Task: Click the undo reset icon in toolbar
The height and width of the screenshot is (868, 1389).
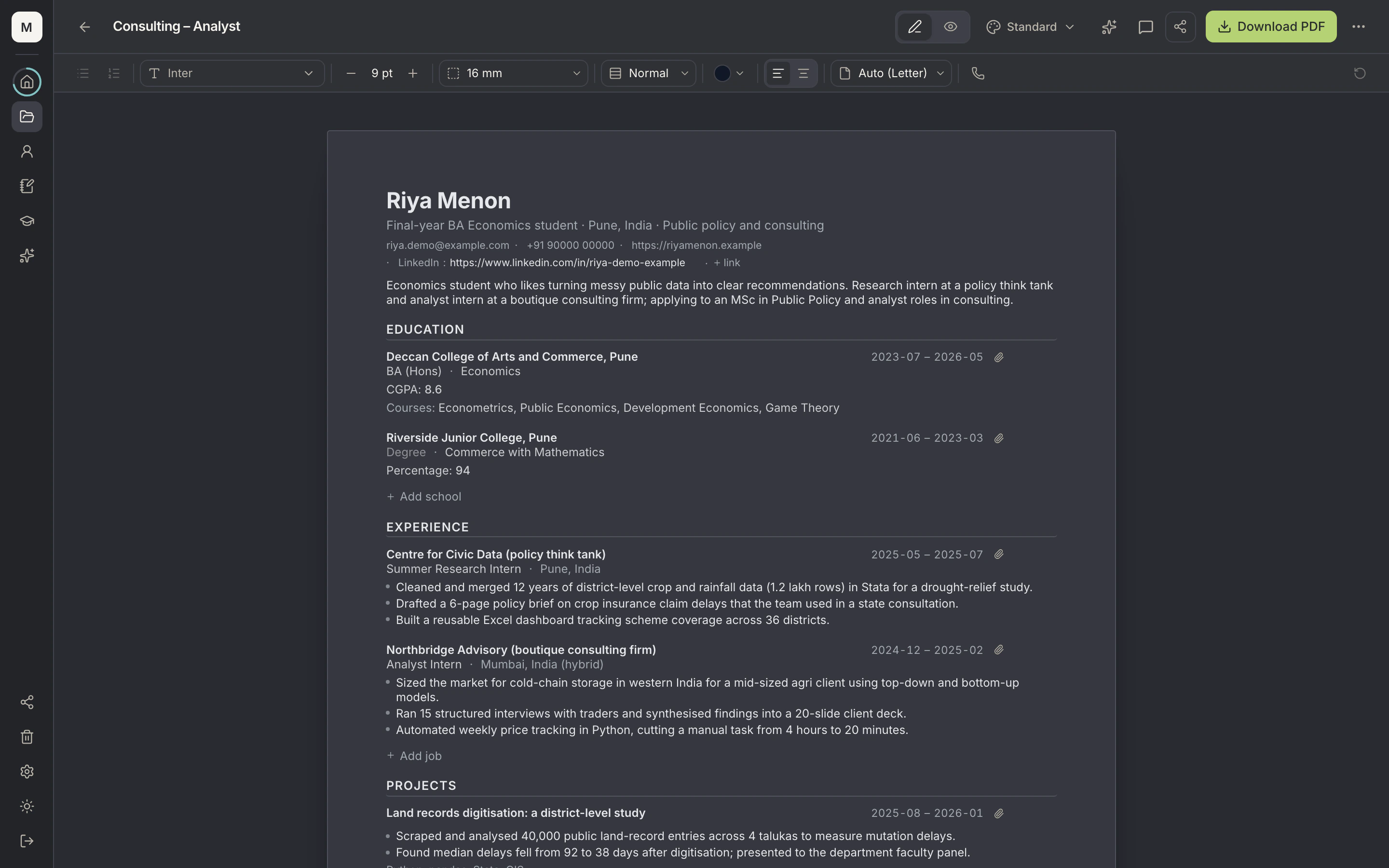Action: (x=1360, y=73)
